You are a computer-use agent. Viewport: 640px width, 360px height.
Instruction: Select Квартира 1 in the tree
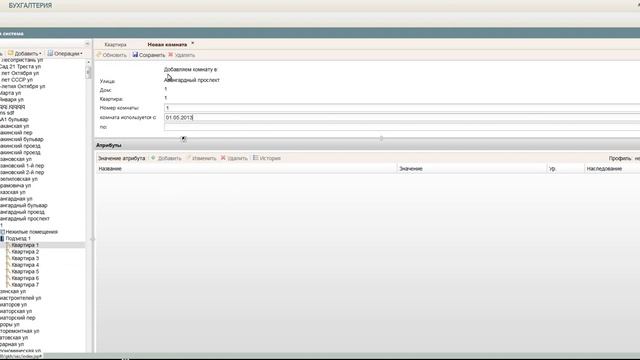[25, 245]
